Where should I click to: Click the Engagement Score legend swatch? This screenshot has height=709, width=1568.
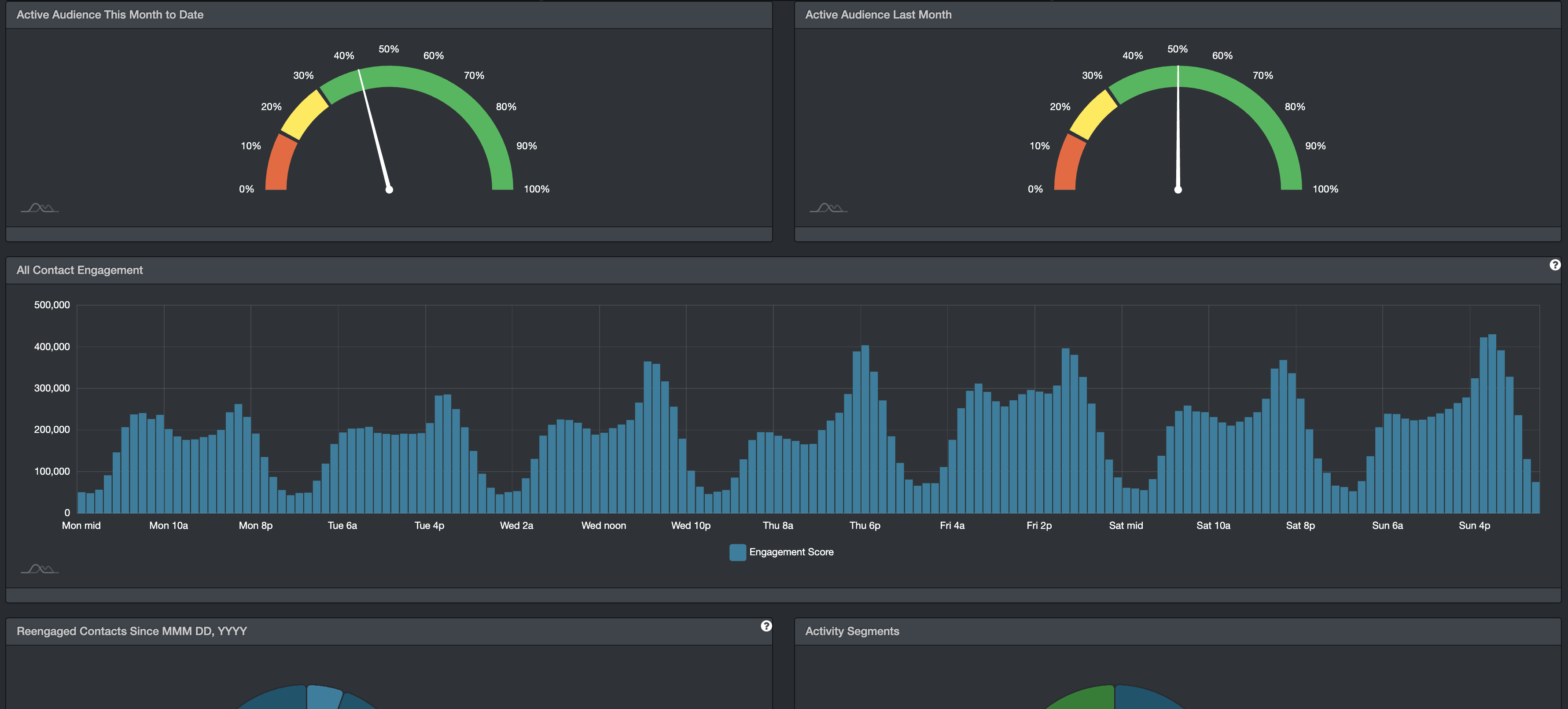pos(737,552)
